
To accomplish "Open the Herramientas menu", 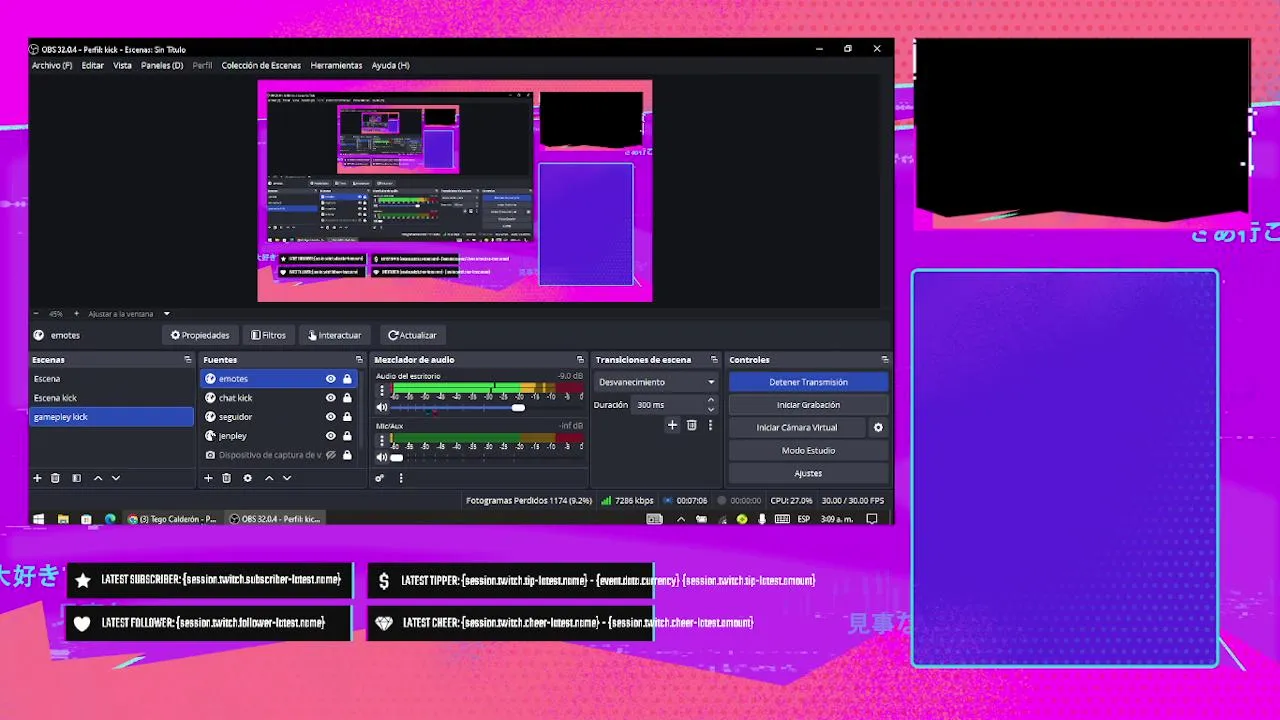I will pos(336,65).
